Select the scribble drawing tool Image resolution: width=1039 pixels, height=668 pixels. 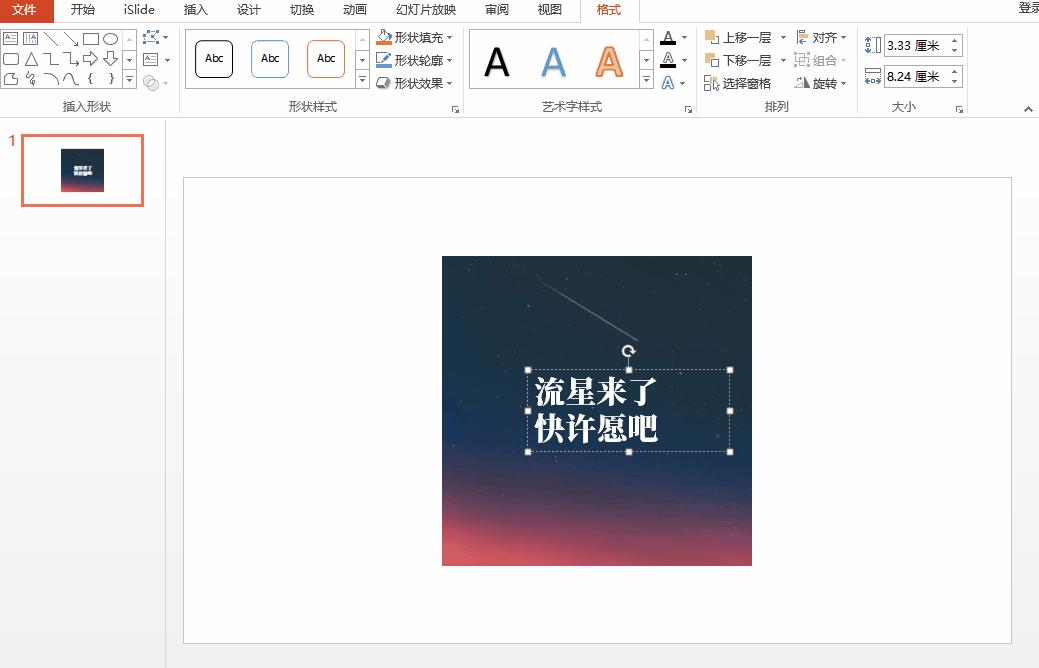tap(30, 79)
